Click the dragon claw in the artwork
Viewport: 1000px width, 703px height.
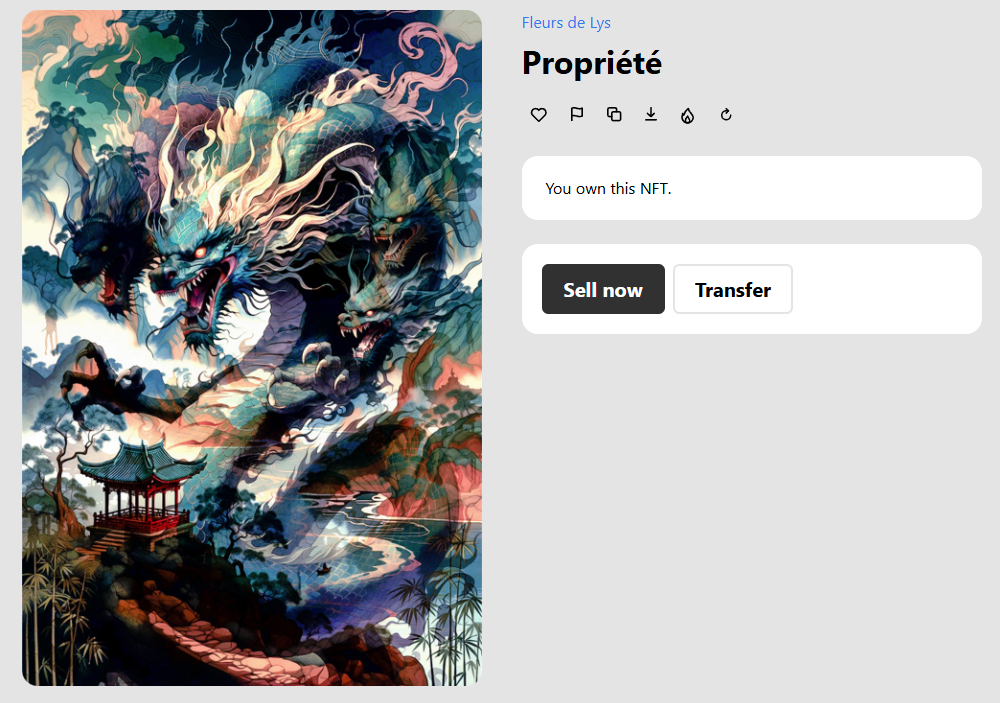coord(96,376)
